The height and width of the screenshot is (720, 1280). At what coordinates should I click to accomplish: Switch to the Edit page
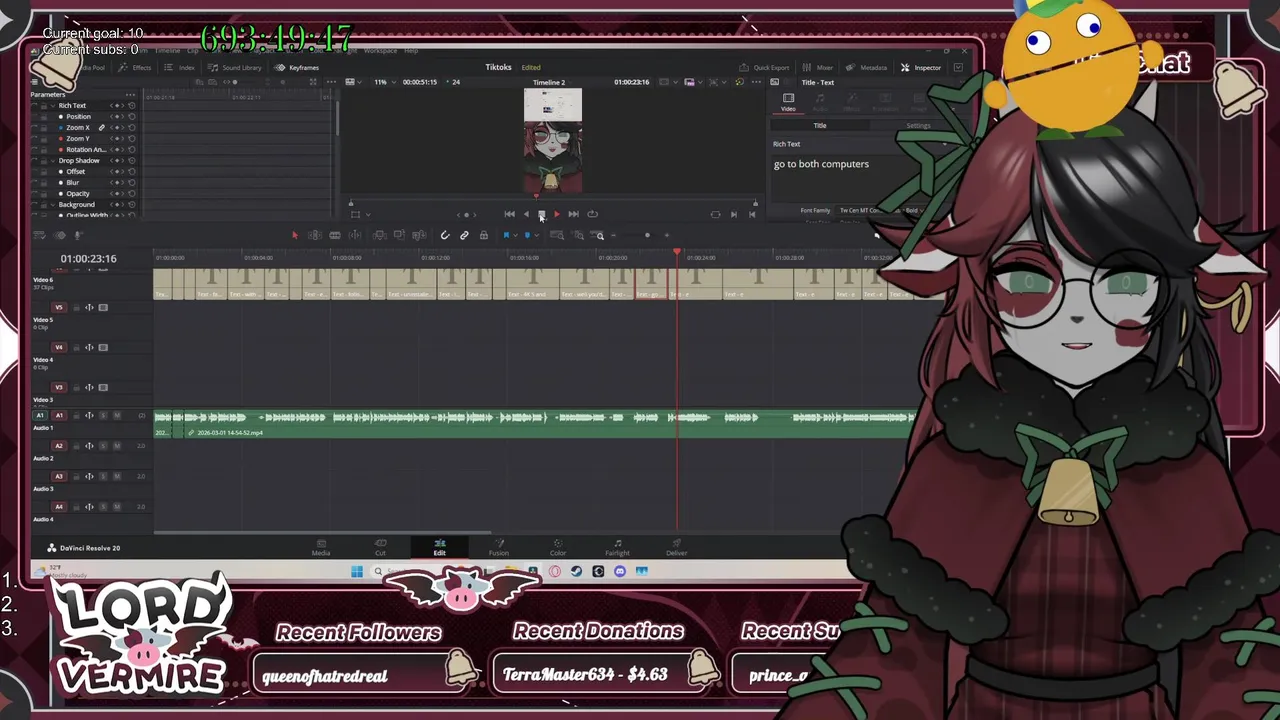tap(439, 547)
